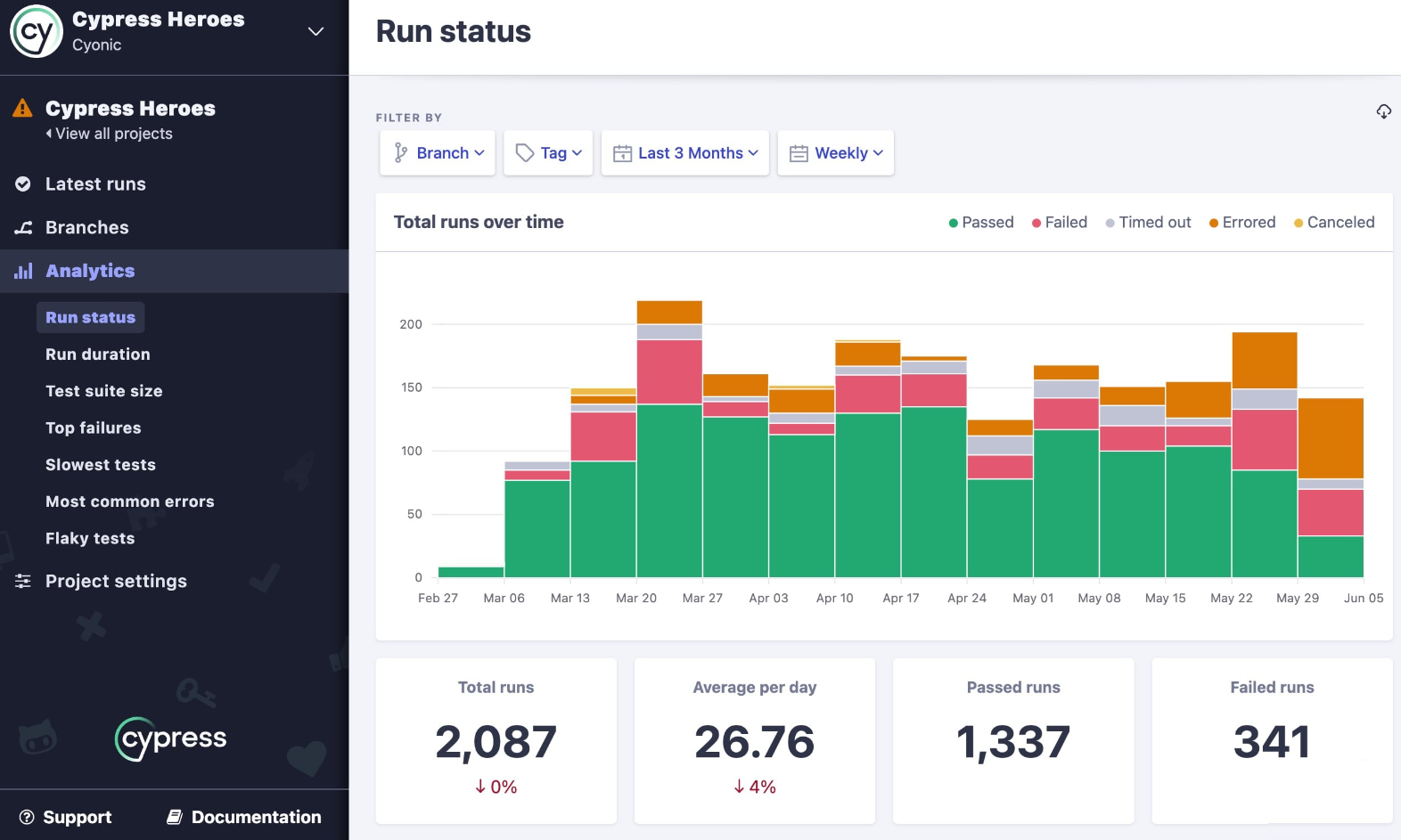Click calendar icon beside Weekly
Image resolution: width=1401 pixels, height=840 pixels.
pyautogui.click(x=799, y=153)
